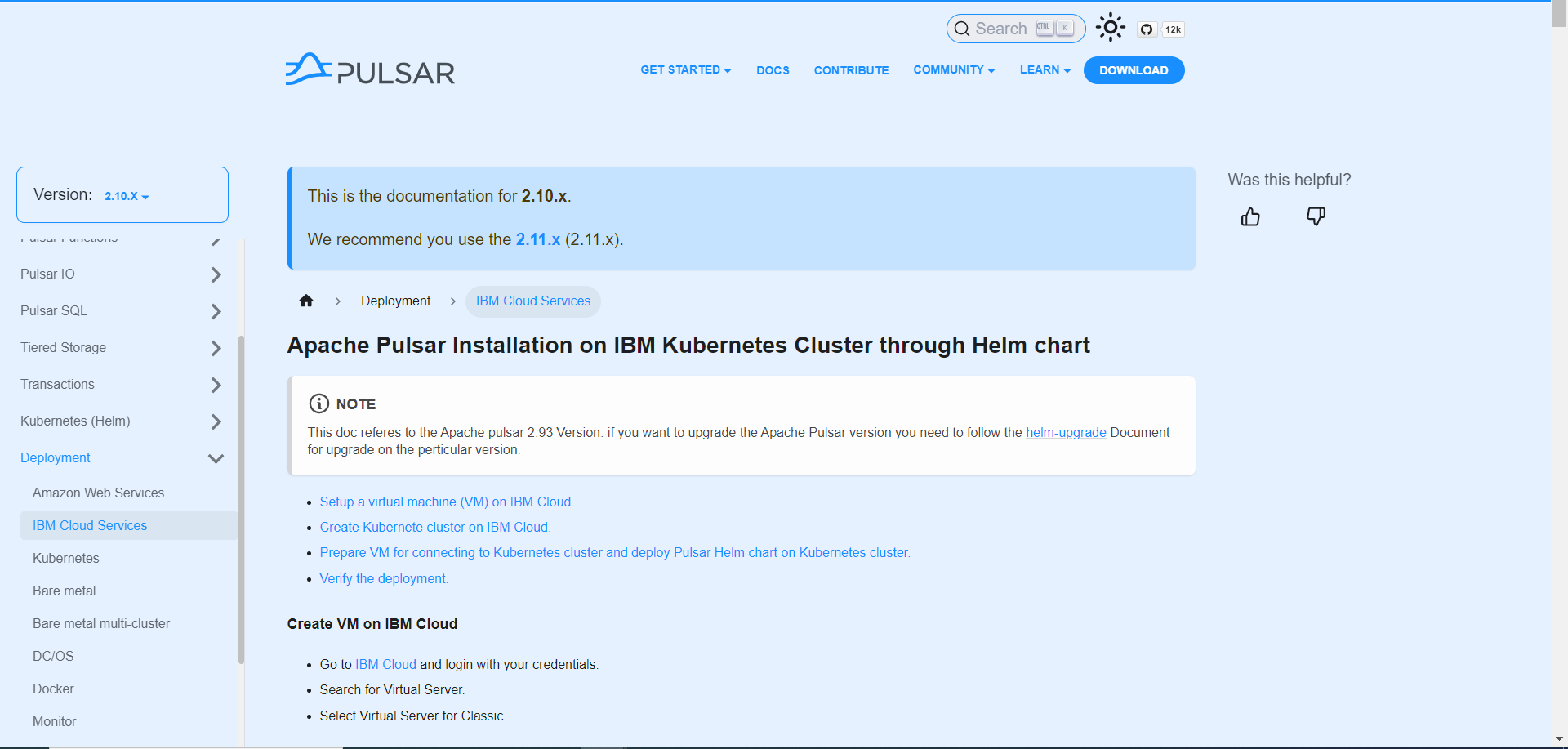This screenshot has width=1568, height=749.
Task: Open Kubernetes (Helm) sidebar item
Action: pyautogui.click(x=75, y=421)
